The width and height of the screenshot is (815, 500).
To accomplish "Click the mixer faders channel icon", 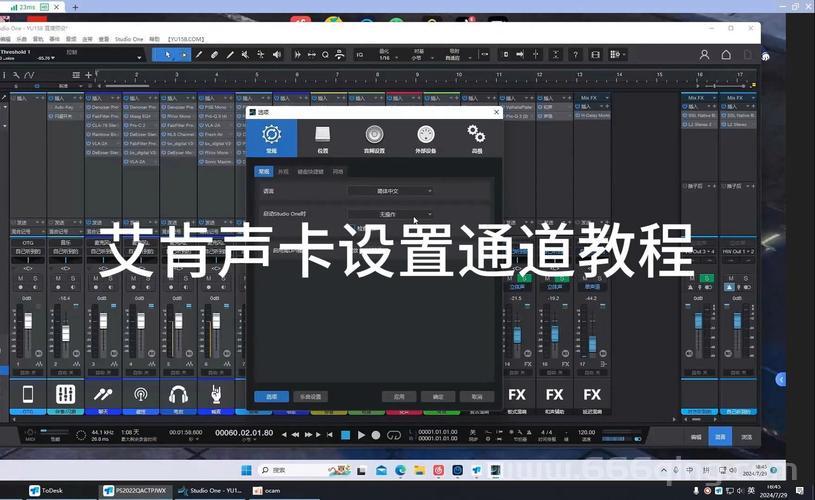I will click(x=65, y=394).
